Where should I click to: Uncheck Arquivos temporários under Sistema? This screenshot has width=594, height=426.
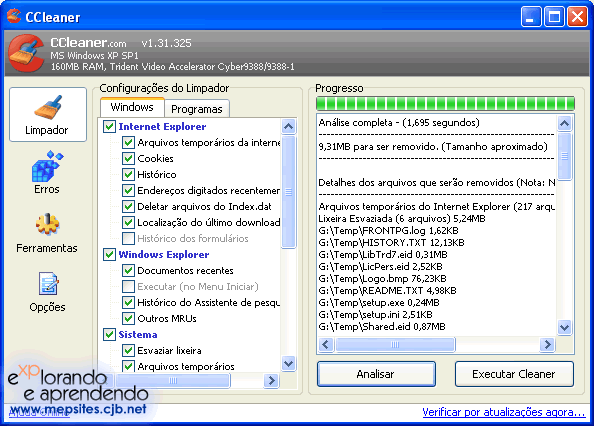pyautogui.click(x=128, y=366)
